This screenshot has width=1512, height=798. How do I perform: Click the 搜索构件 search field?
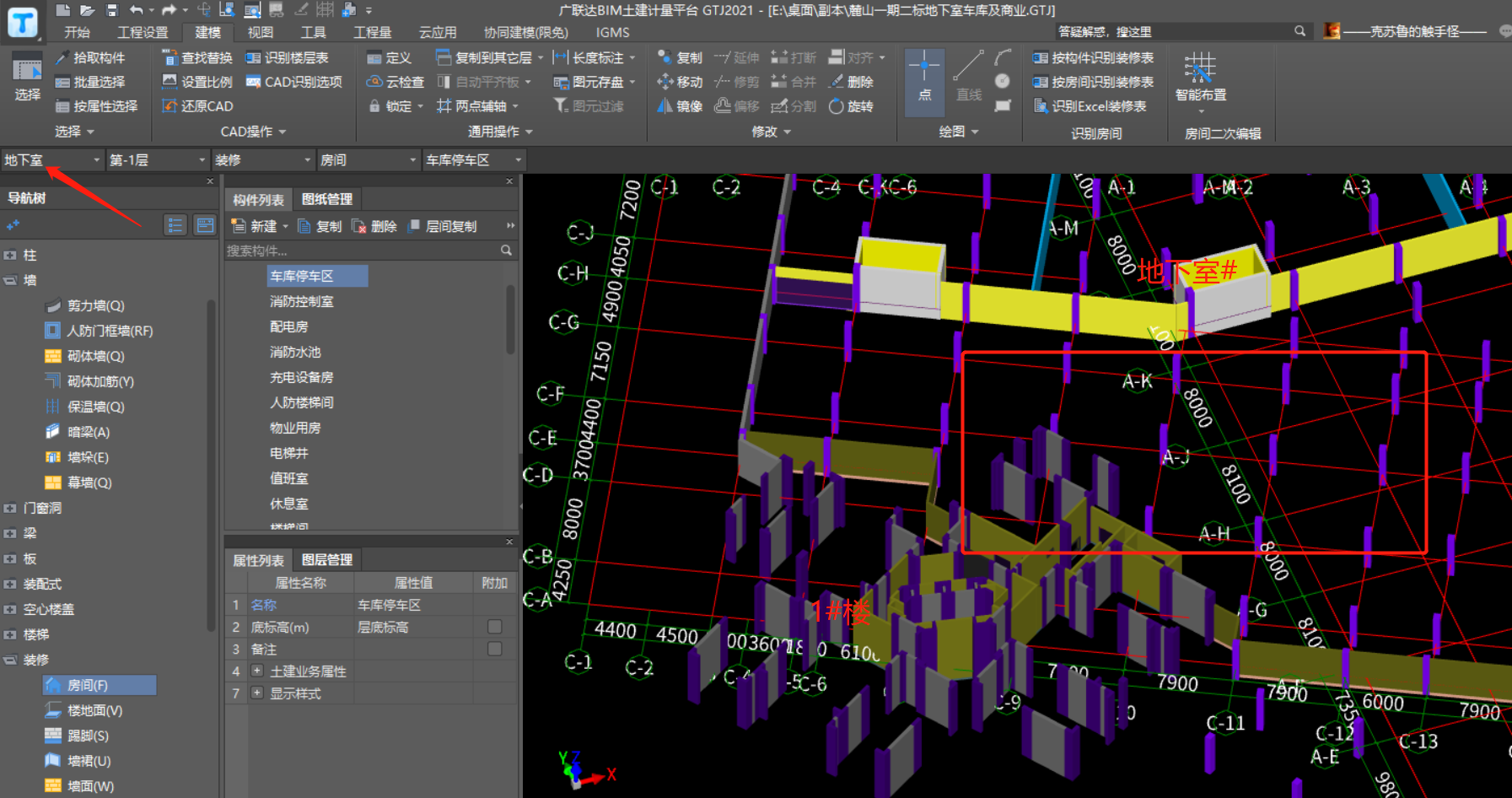tap(363, 251)
